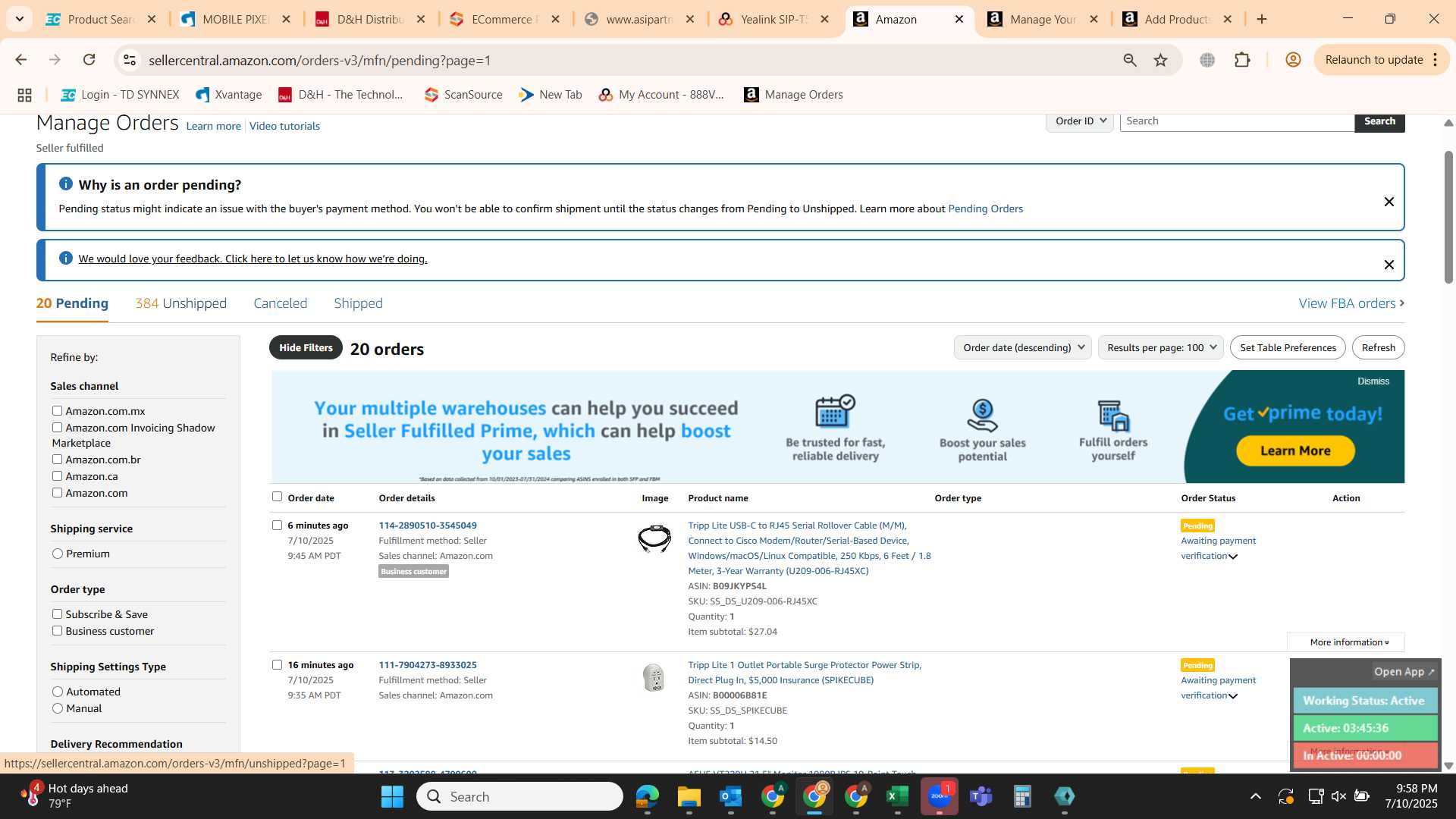Click the browser back arrow
The height and width of the screenshot is (819, 1456).
point(20,60)
